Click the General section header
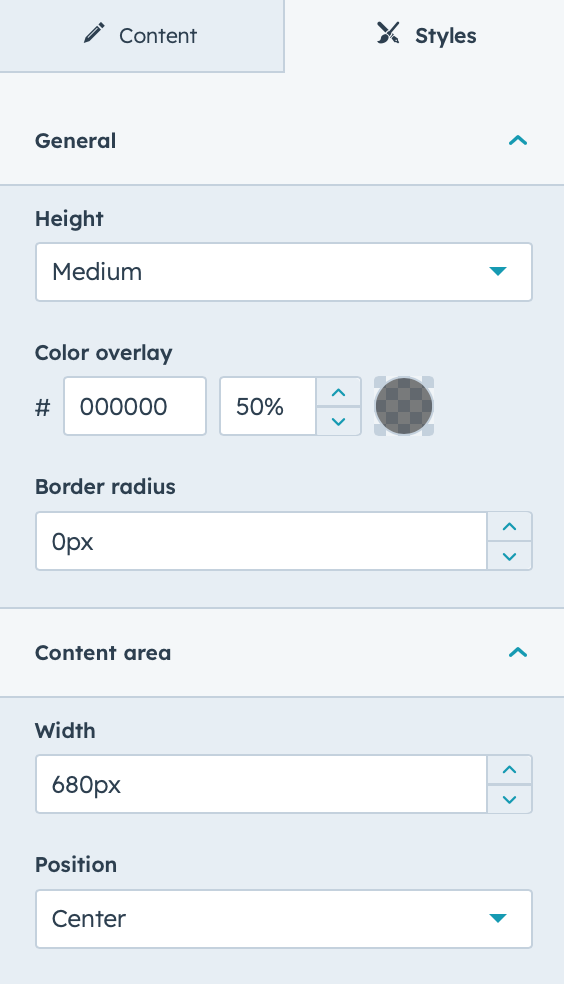Screen dimensions: 564x984 click(282, 141)
